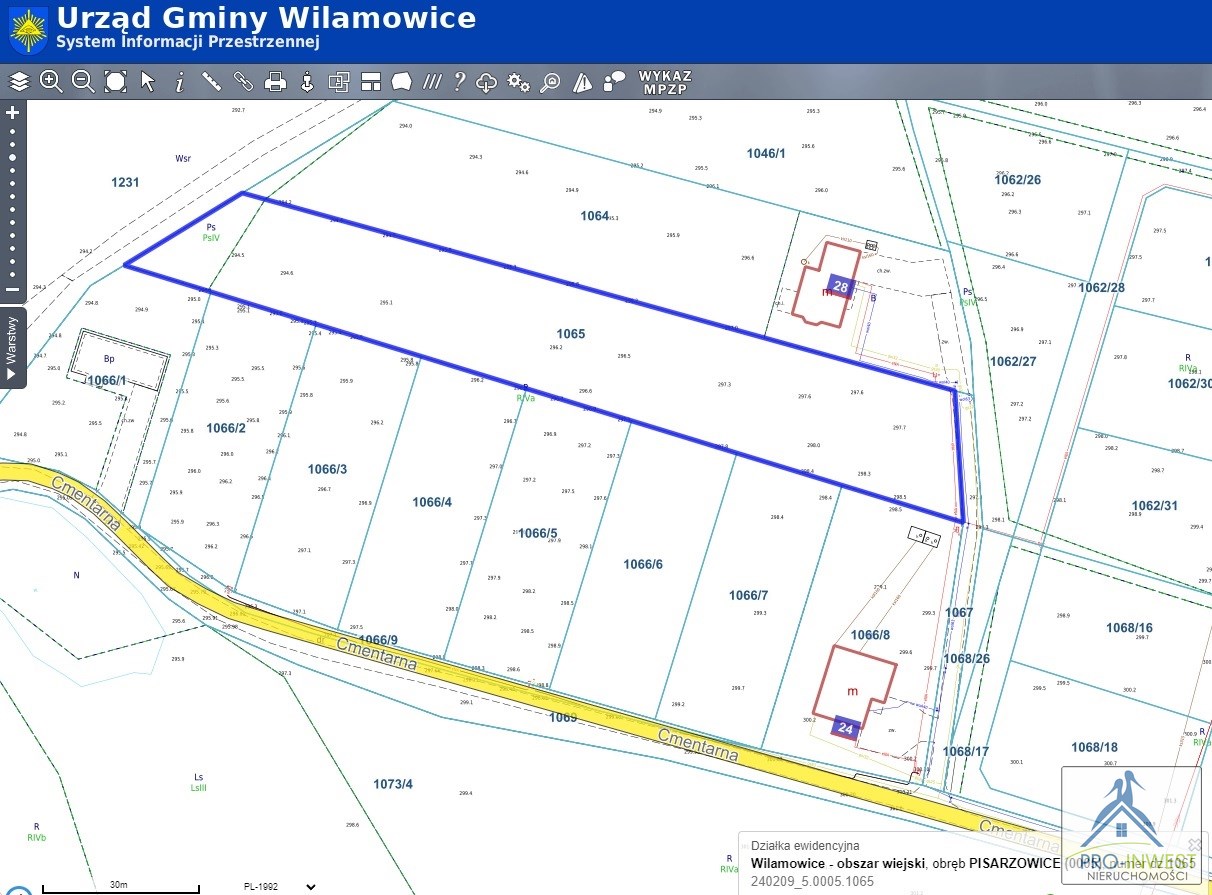Click the printer icon to print map

pyautogui.click(x=276, y=81)
